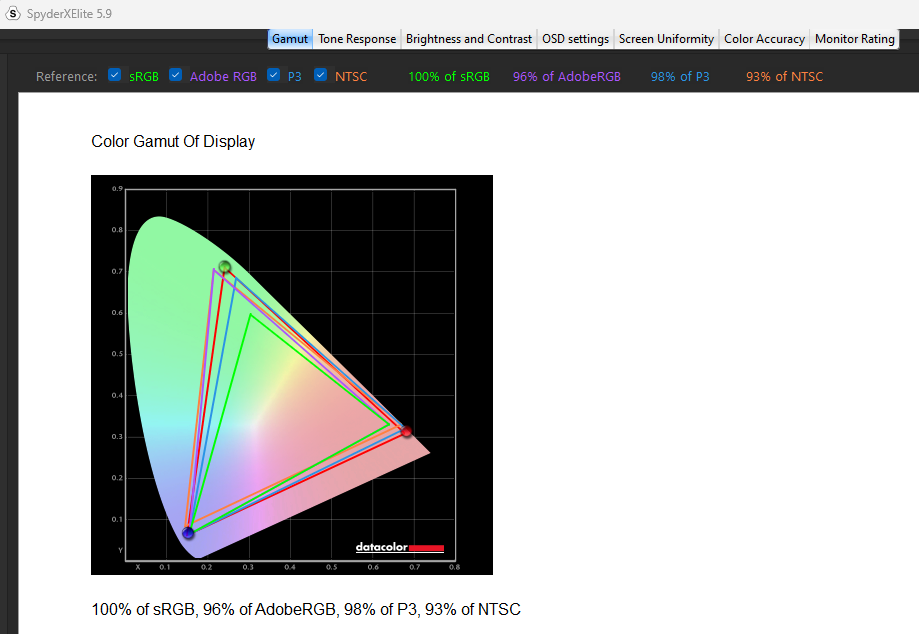Click the green primary marker on gamut chart
This screenshot has height=634, width=919.
click(225, 267)
